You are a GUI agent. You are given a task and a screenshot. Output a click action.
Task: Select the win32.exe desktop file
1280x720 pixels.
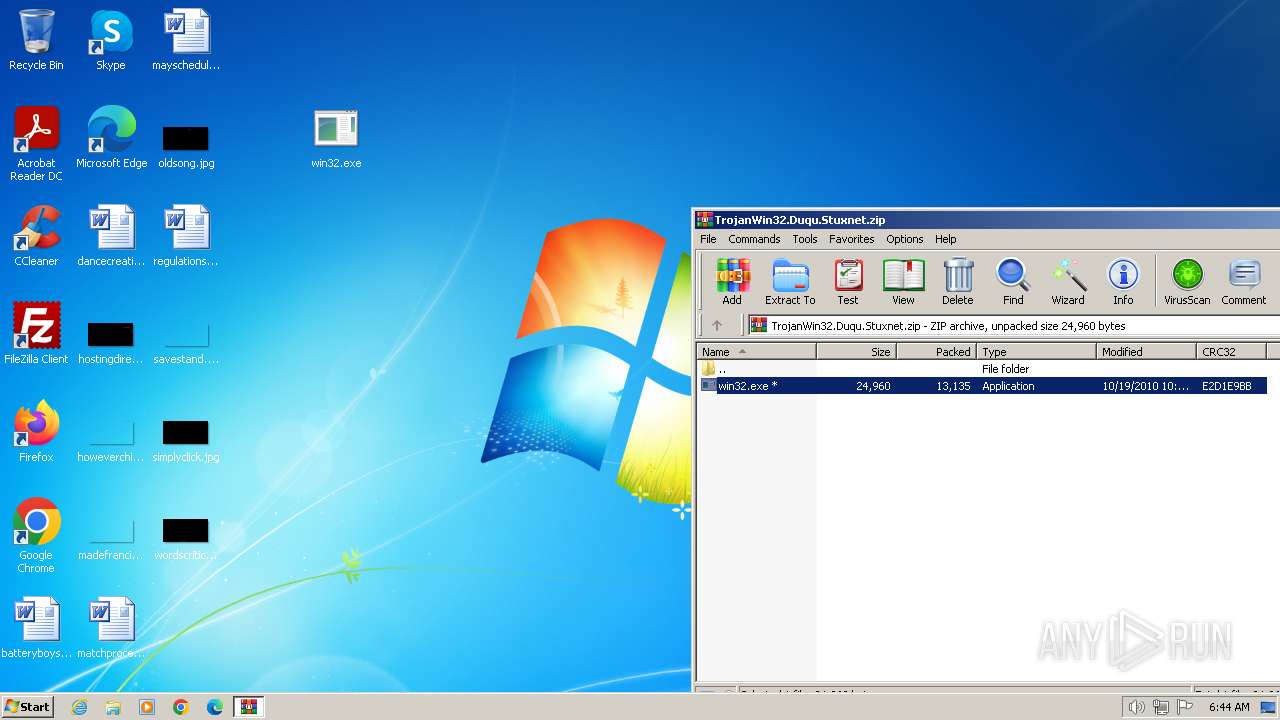pyautogui.click(x=336, y=138)
